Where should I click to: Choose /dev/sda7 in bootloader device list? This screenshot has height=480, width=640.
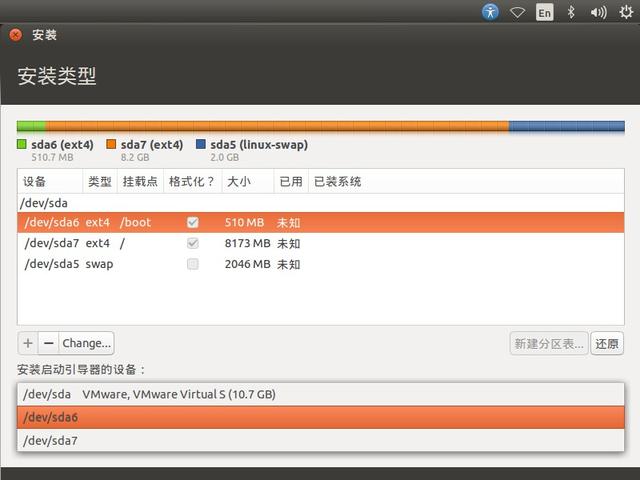click(x=320, y=440)
